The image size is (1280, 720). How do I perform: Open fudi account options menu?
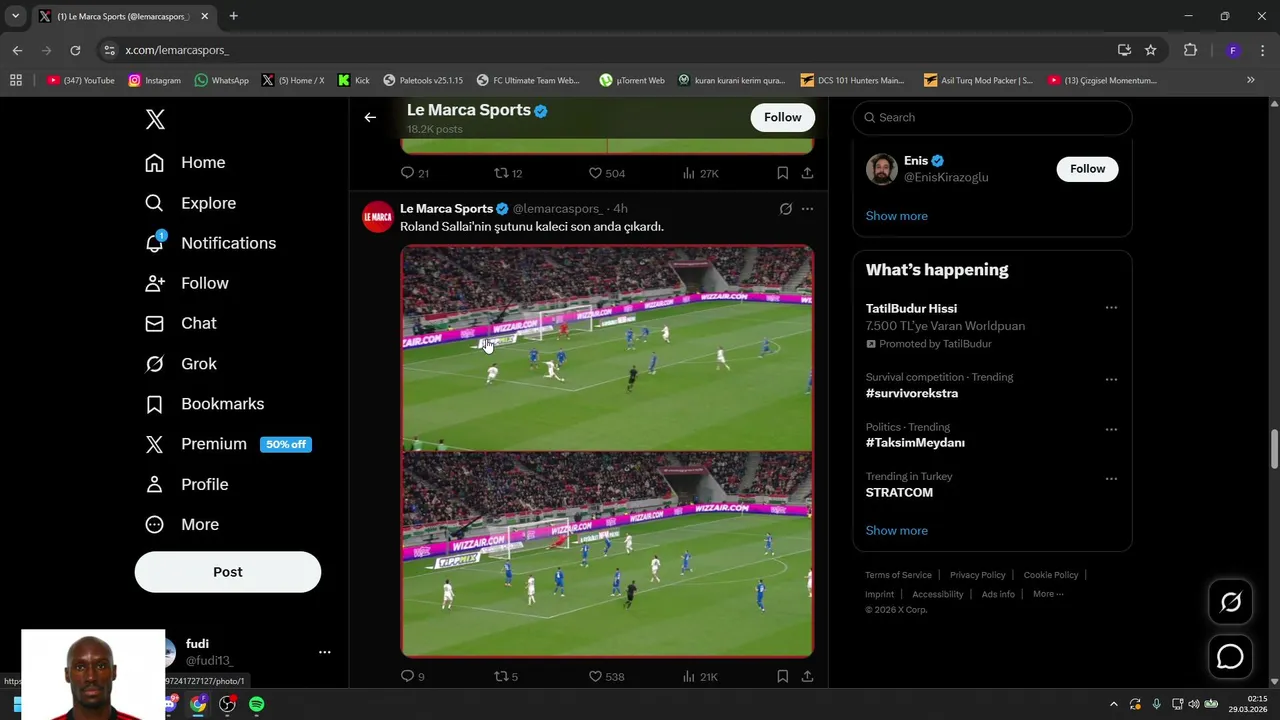point(324,652)
